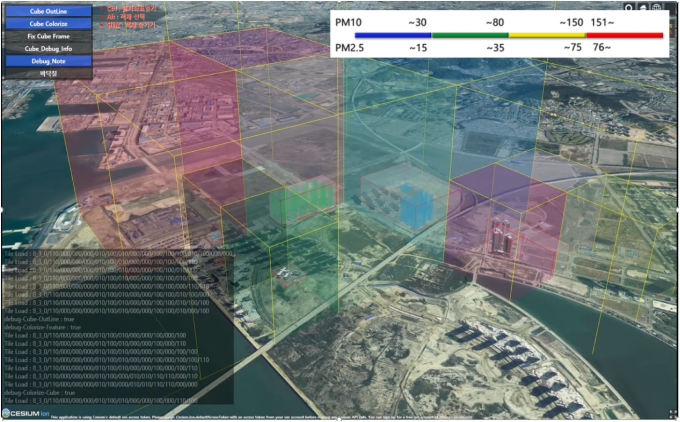Toggle the Cube OutLine button
This screenshot has height=422, width=680.
(x=48, y=10)
